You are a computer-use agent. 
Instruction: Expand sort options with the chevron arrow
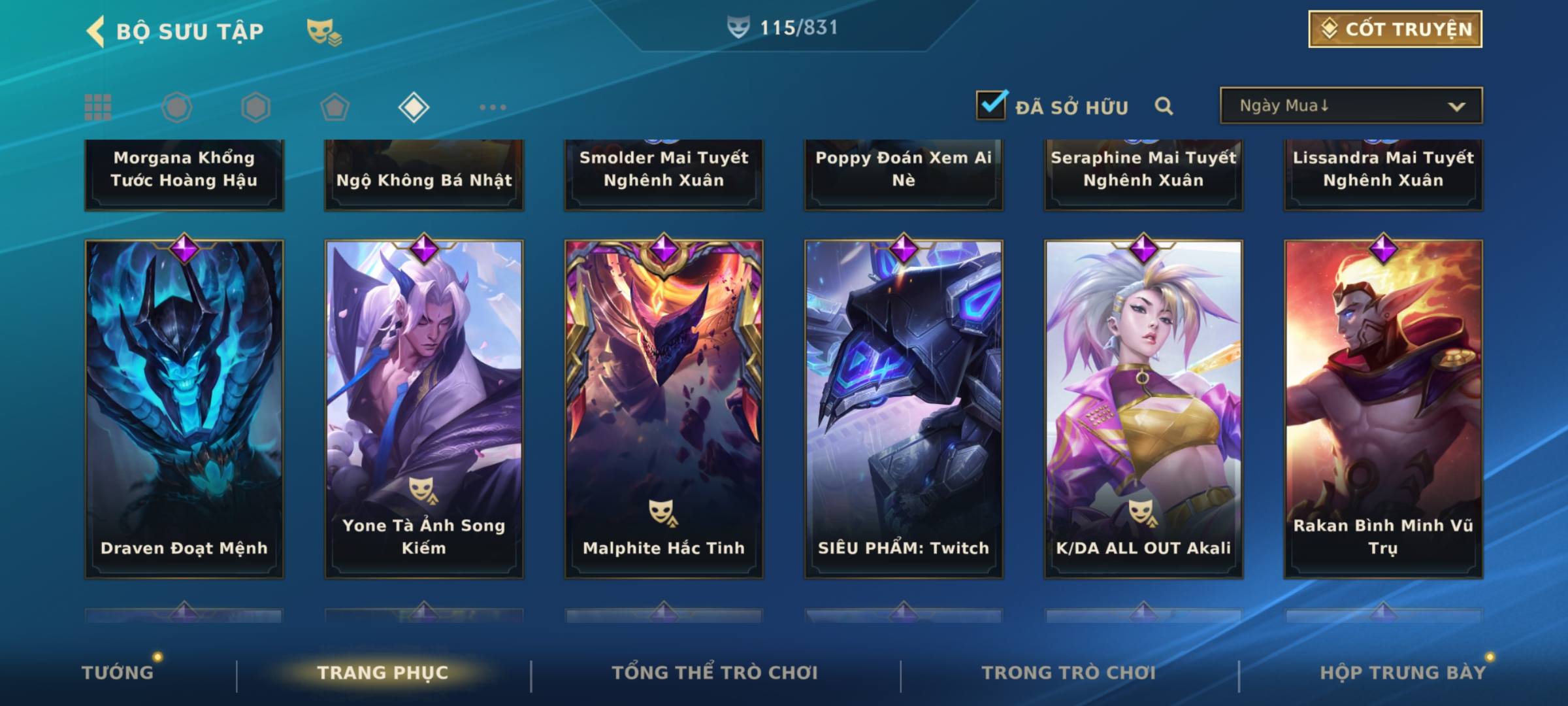(x=1456, y=107)
